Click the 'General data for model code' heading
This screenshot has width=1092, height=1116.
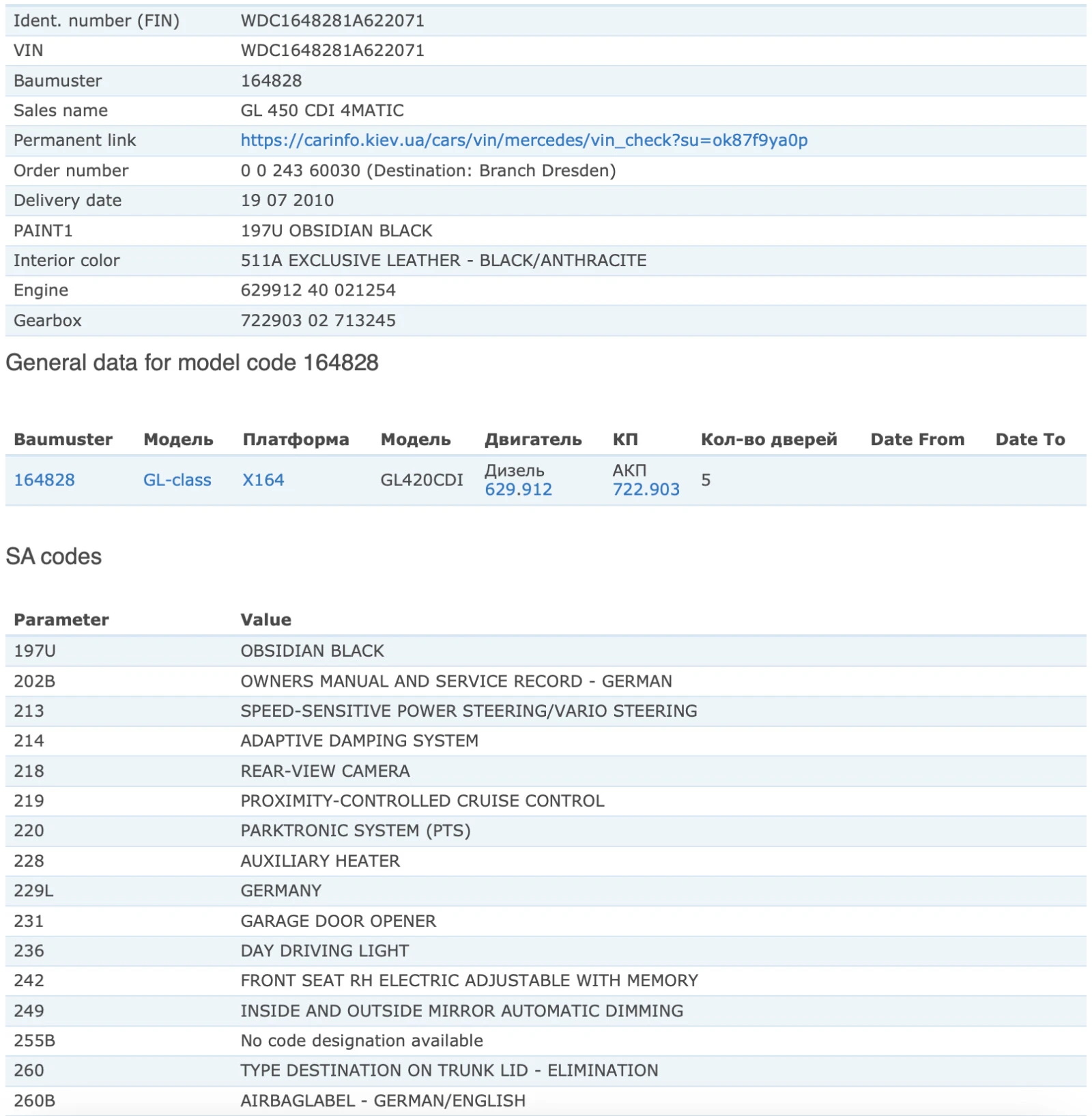pyautogui.click(x=192, y=362)
